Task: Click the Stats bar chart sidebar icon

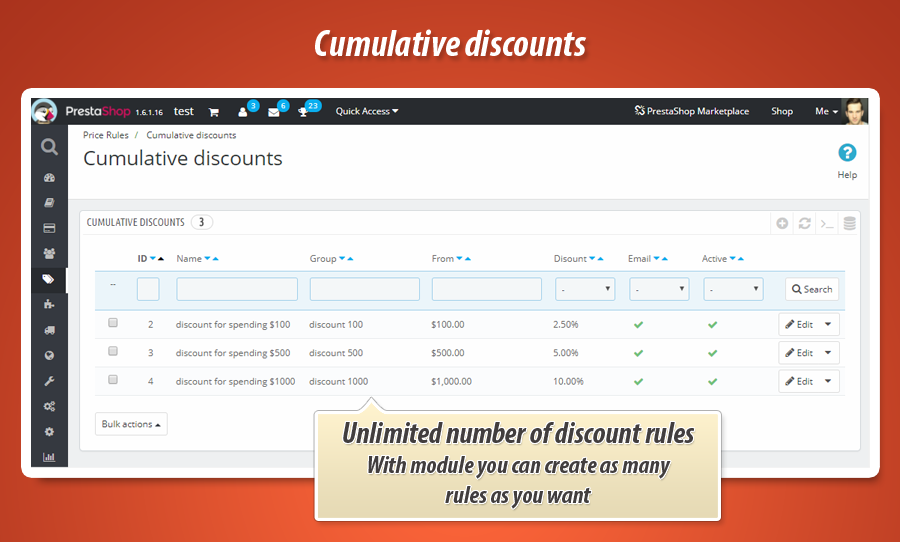Action: (48, 457)
